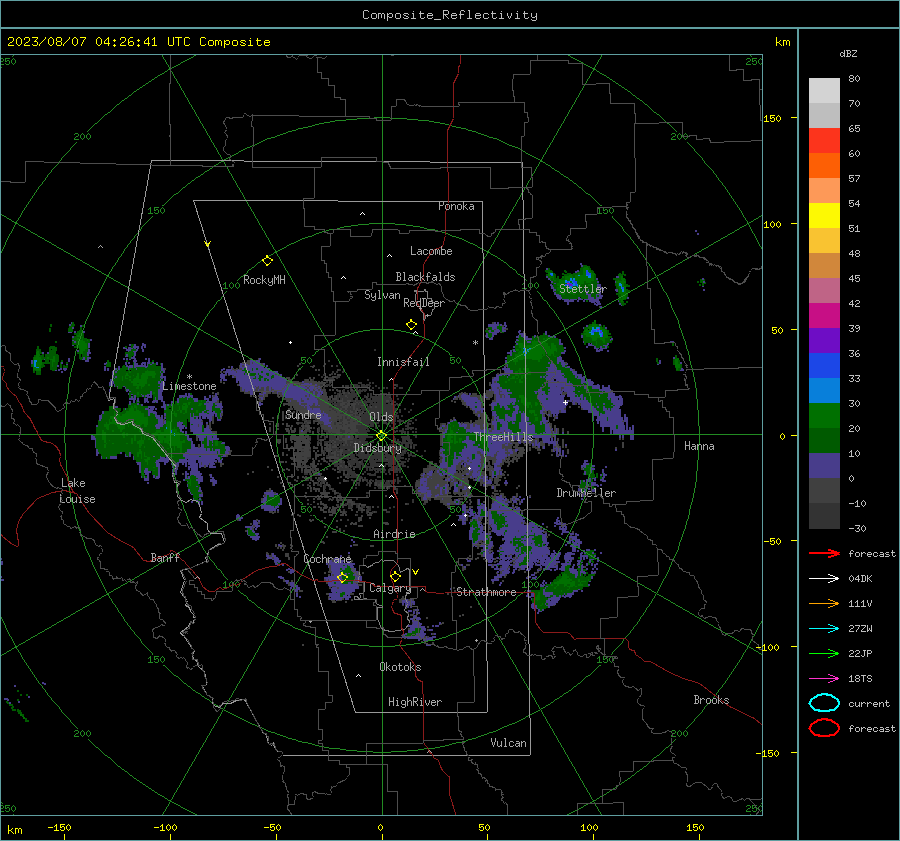
Task: Select the top light gray dBZ swatch
Action: click(824, 91)
